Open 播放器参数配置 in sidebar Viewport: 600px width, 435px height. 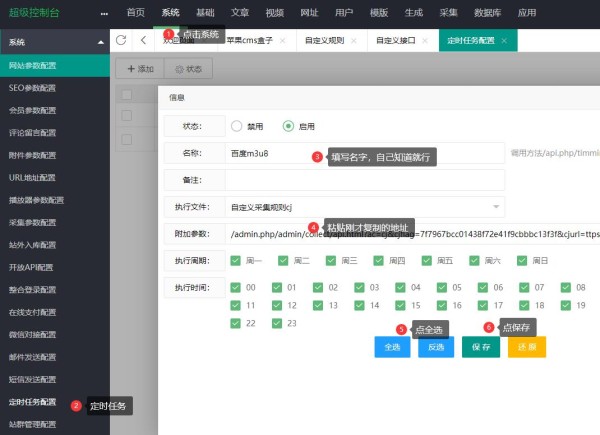pyautogui.click(x=55, y=200)
